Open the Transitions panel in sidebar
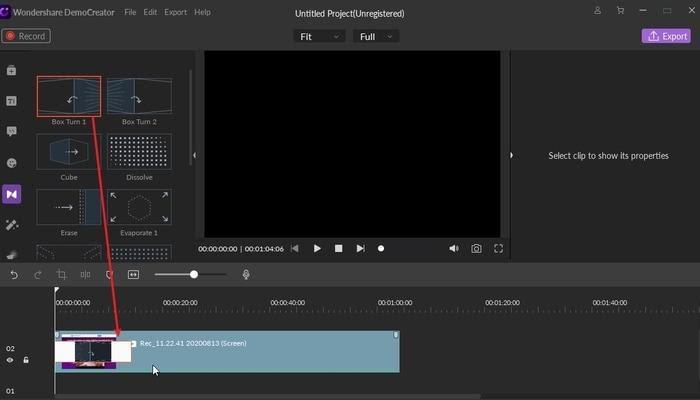 [x=12, y=193]
